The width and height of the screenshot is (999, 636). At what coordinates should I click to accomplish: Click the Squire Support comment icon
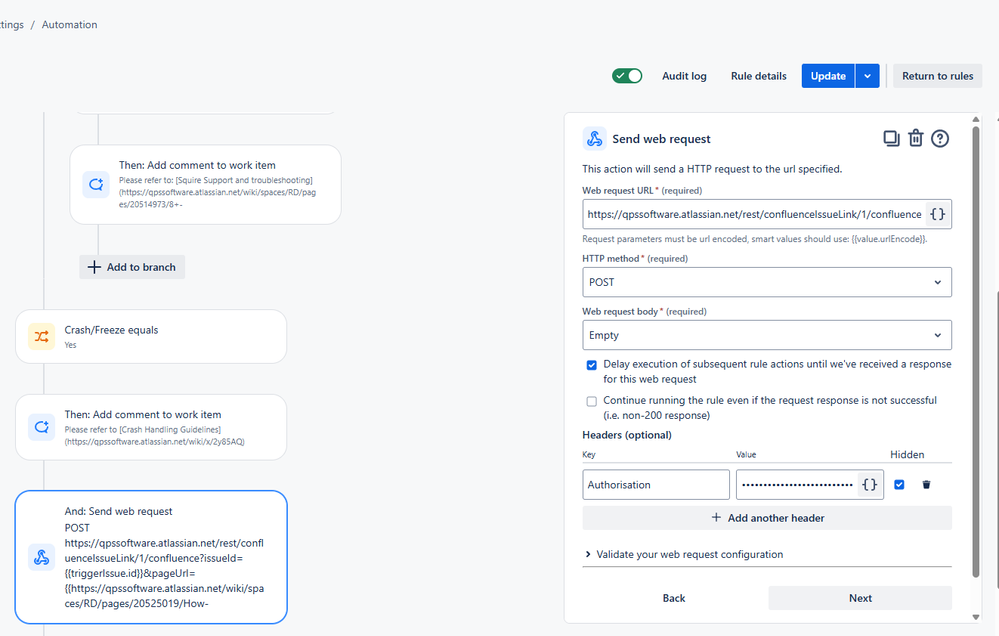[x=96, y=185]
